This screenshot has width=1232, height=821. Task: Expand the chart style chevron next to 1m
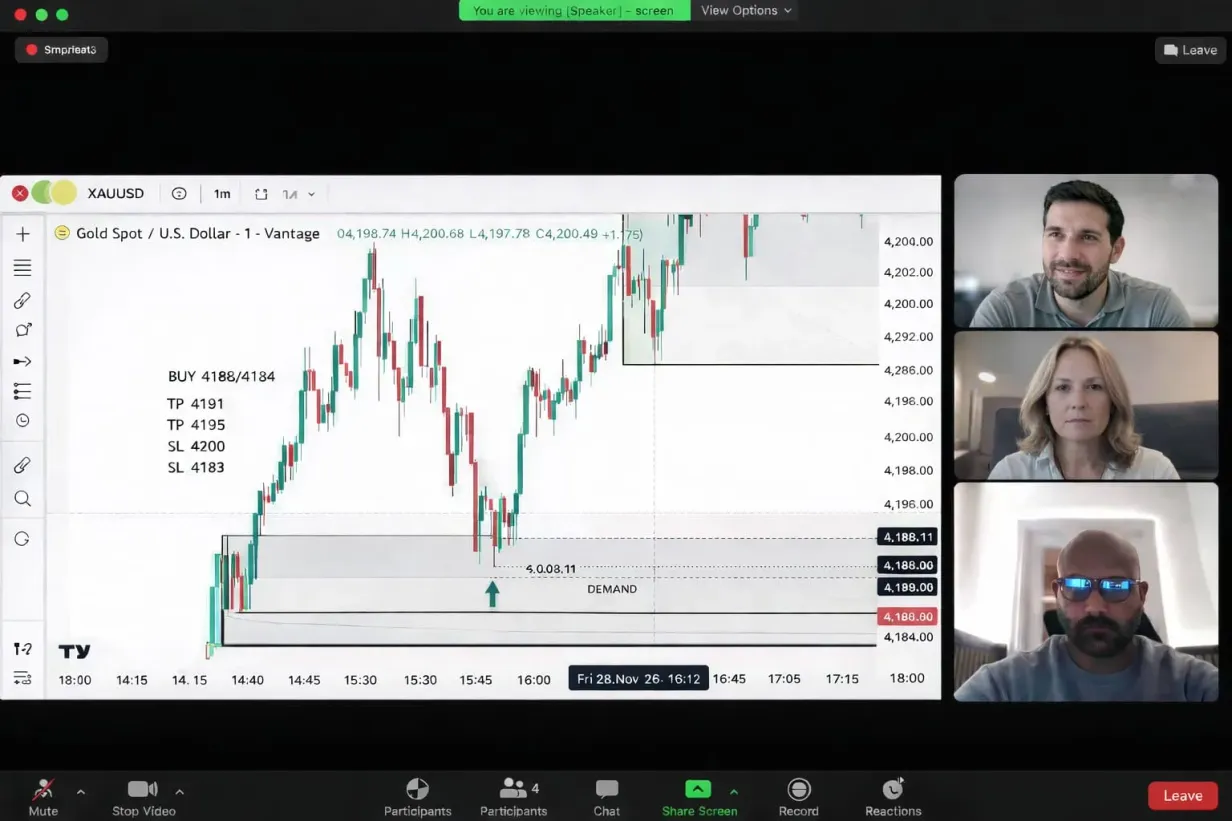[310, 193]
